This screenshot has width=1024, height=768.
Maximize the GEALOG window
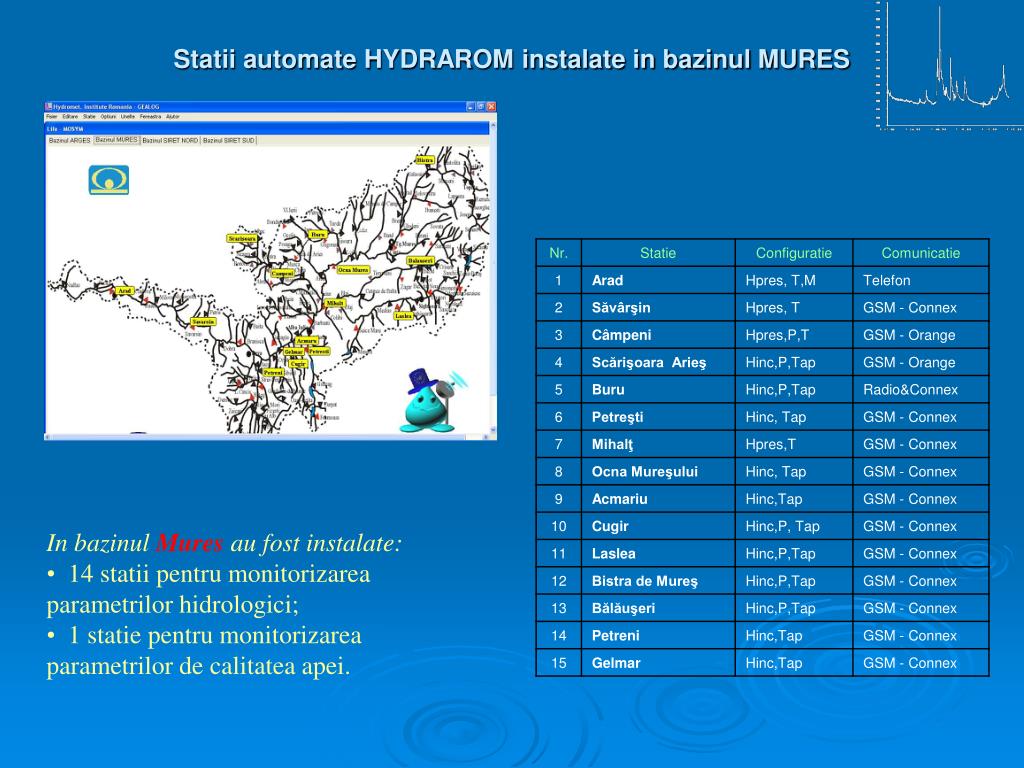coord(481,106)
